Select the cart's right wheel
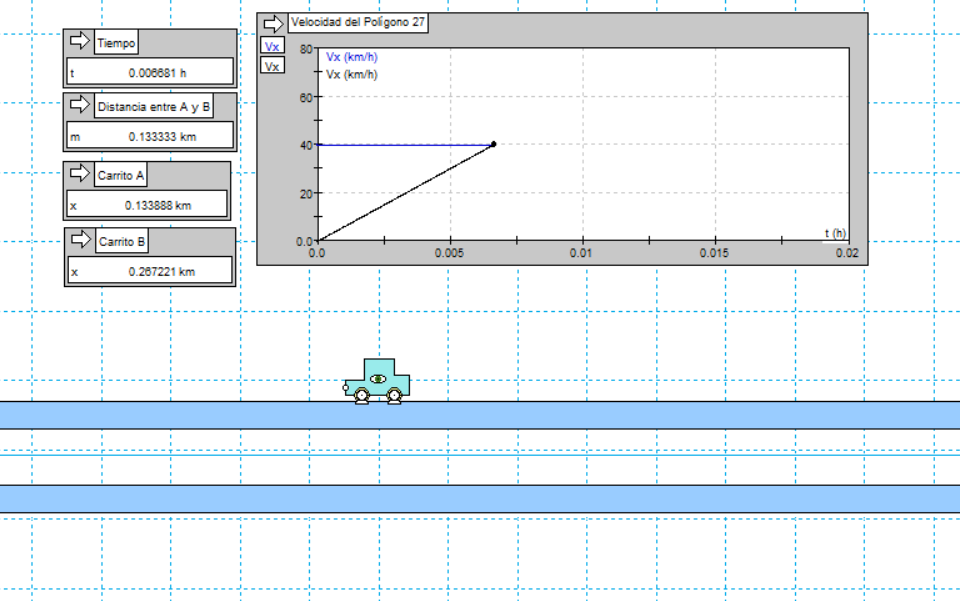 click(395, 397)
